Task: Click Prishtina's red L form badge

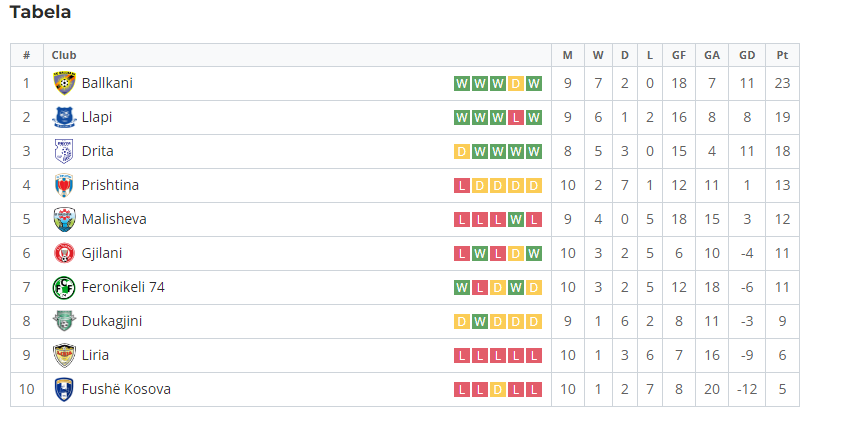Action: coord(462,186)
